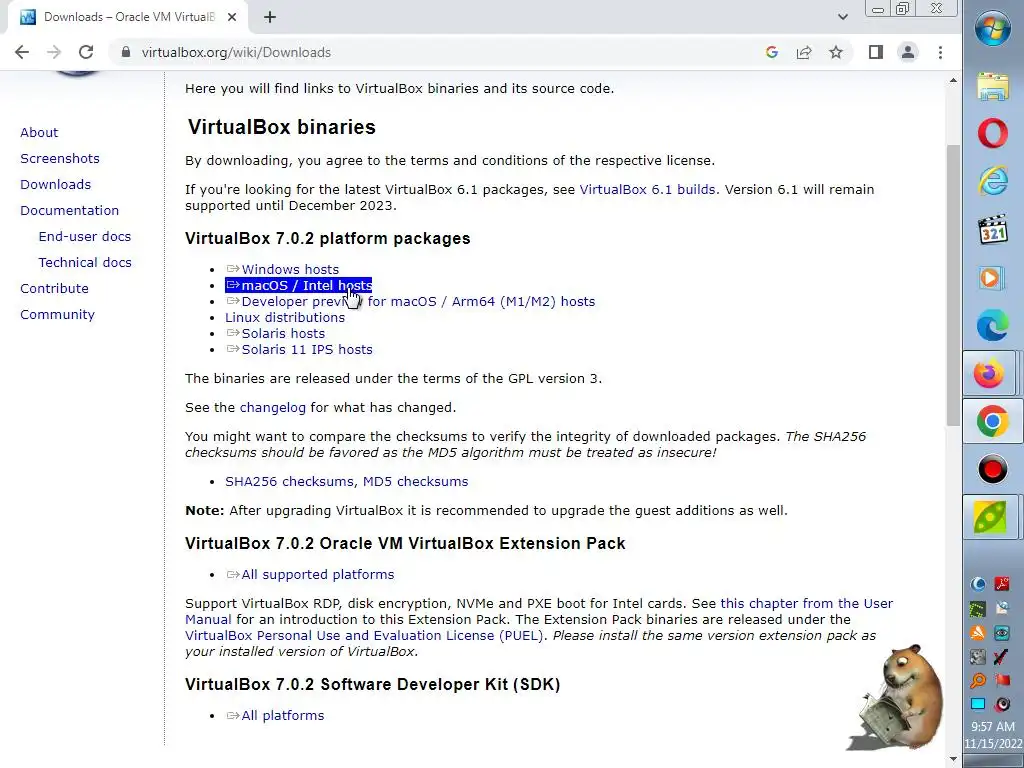Open the Linux distributions link

(x=285, y=317)
